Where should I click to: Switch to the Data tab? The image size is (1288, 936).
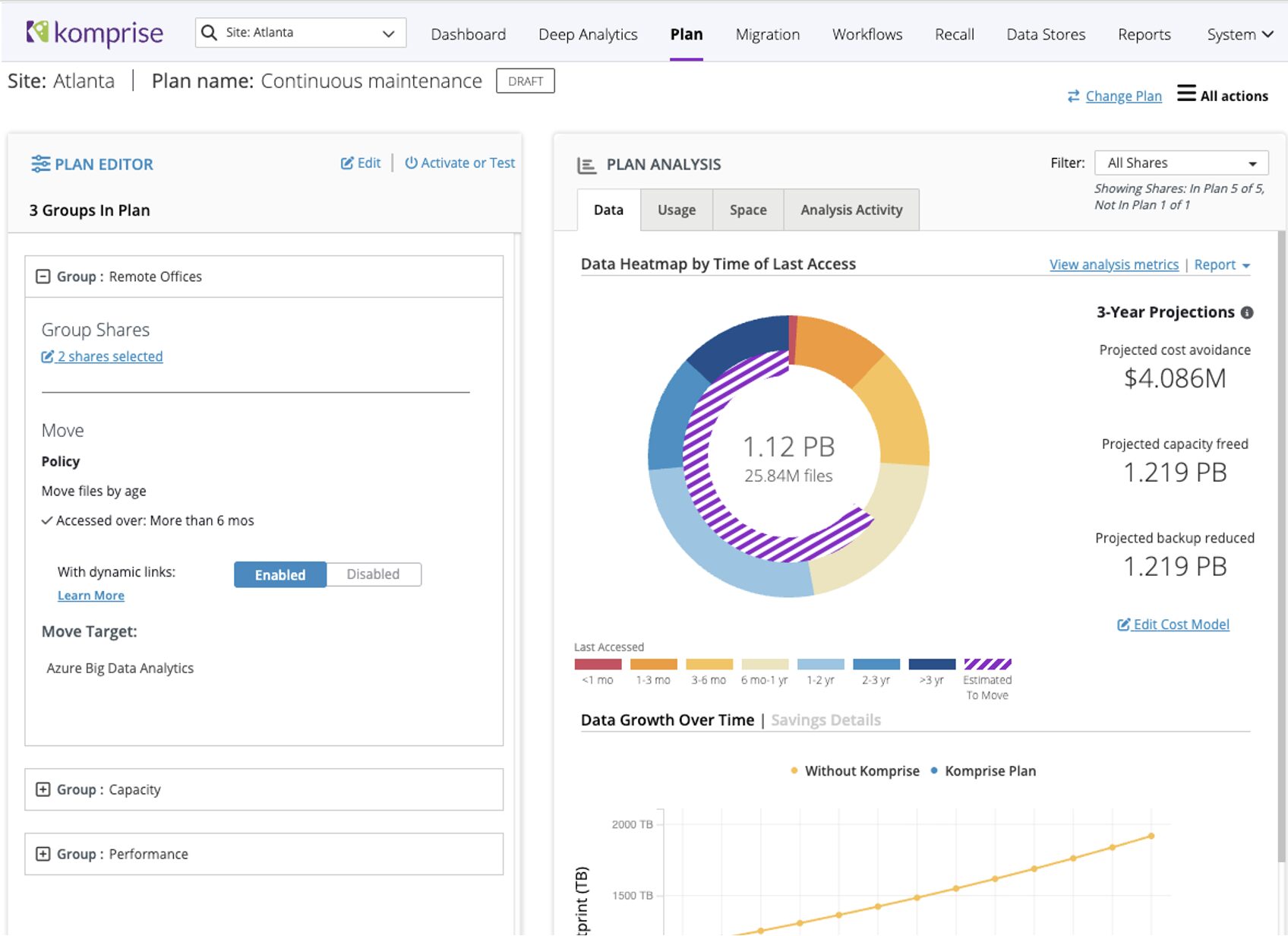coord(608,210)
